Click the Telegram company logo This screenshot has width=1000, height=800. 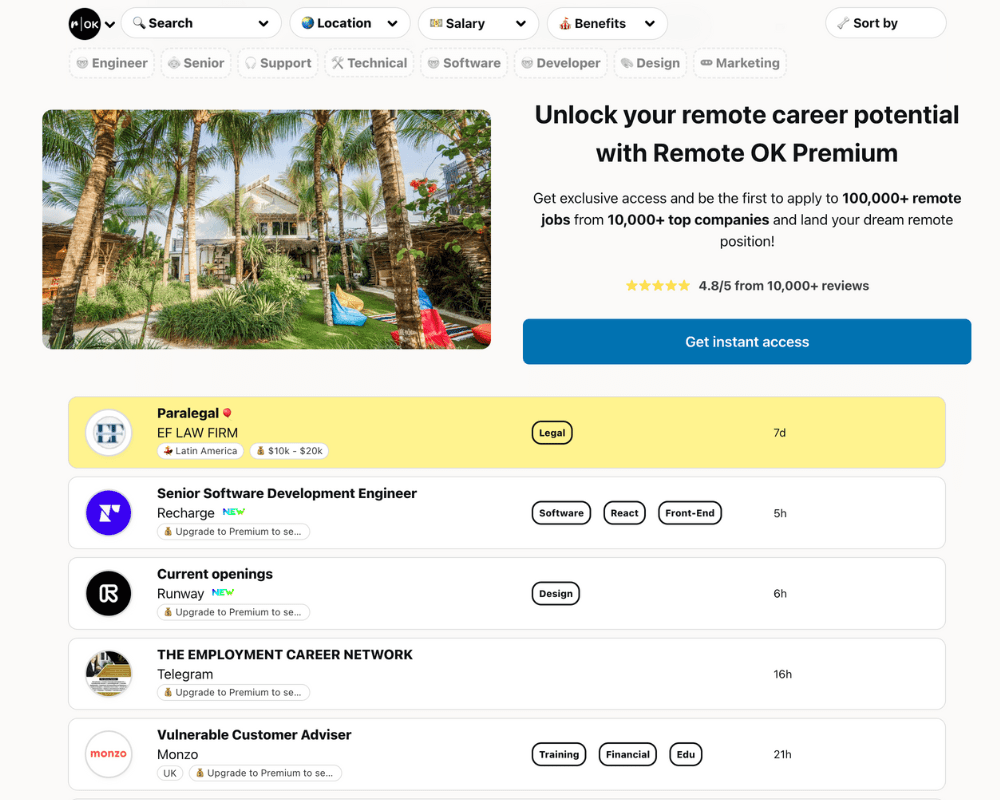point(108,673)
